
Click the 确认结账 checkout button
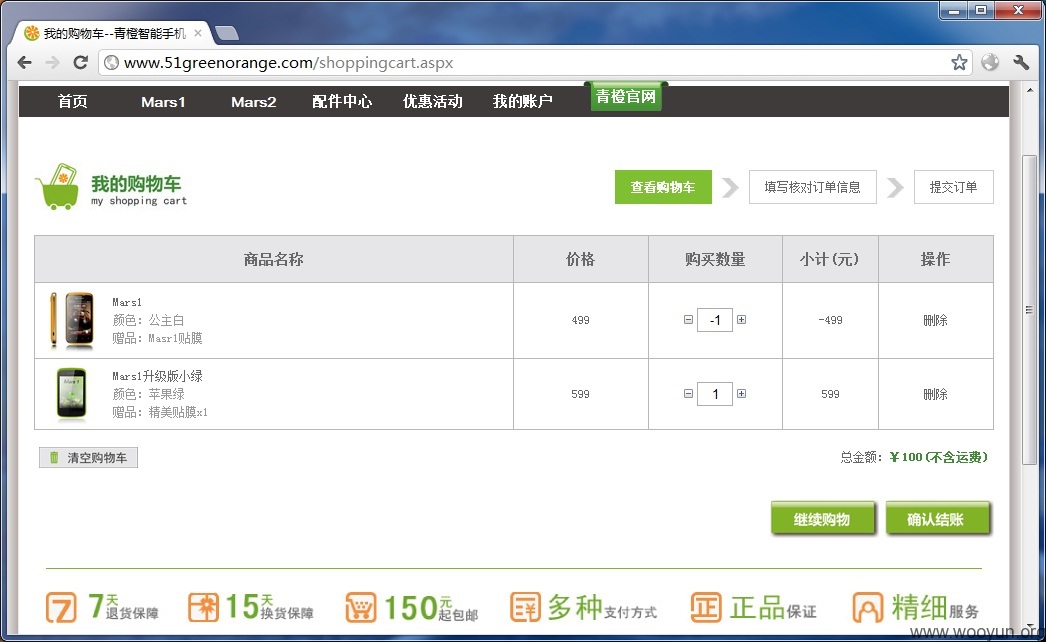[937, 519]
